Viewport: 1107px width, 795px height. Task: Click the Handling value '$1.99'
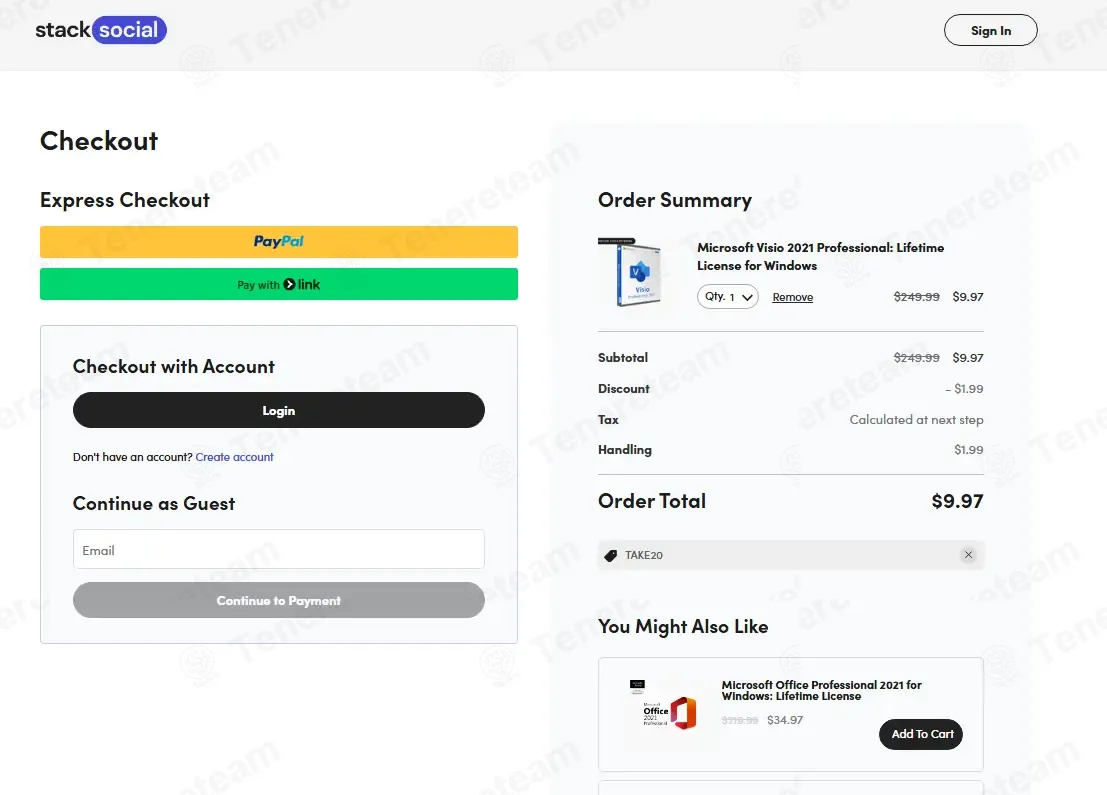click(969, 450)
